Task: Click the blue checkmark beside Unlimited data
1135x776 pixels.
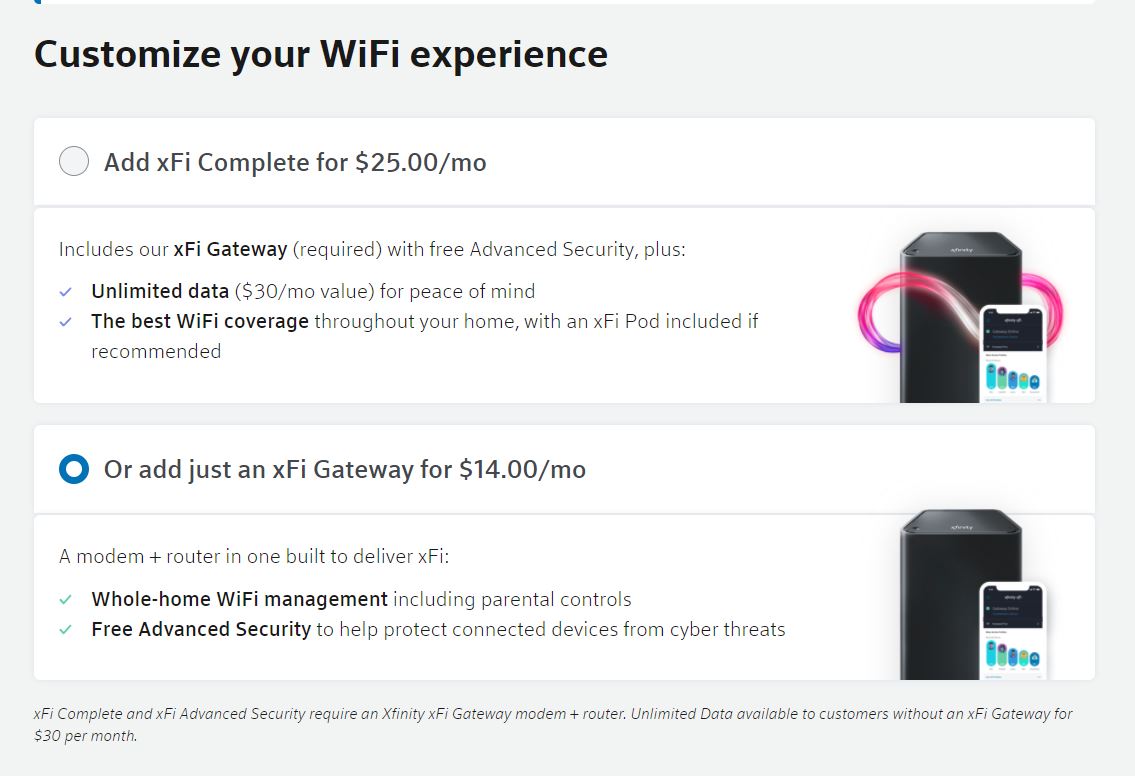Action: point(66,291)
